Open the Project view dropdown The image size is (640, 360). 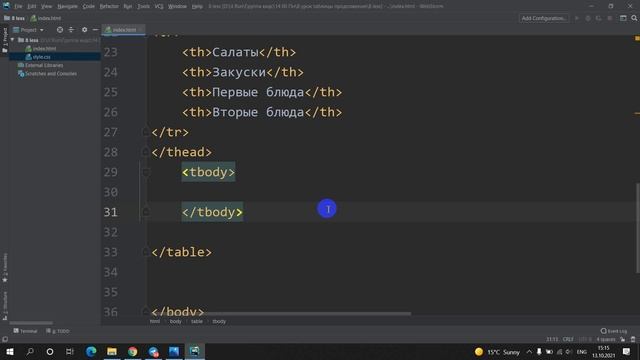click(x=28, y=30)
